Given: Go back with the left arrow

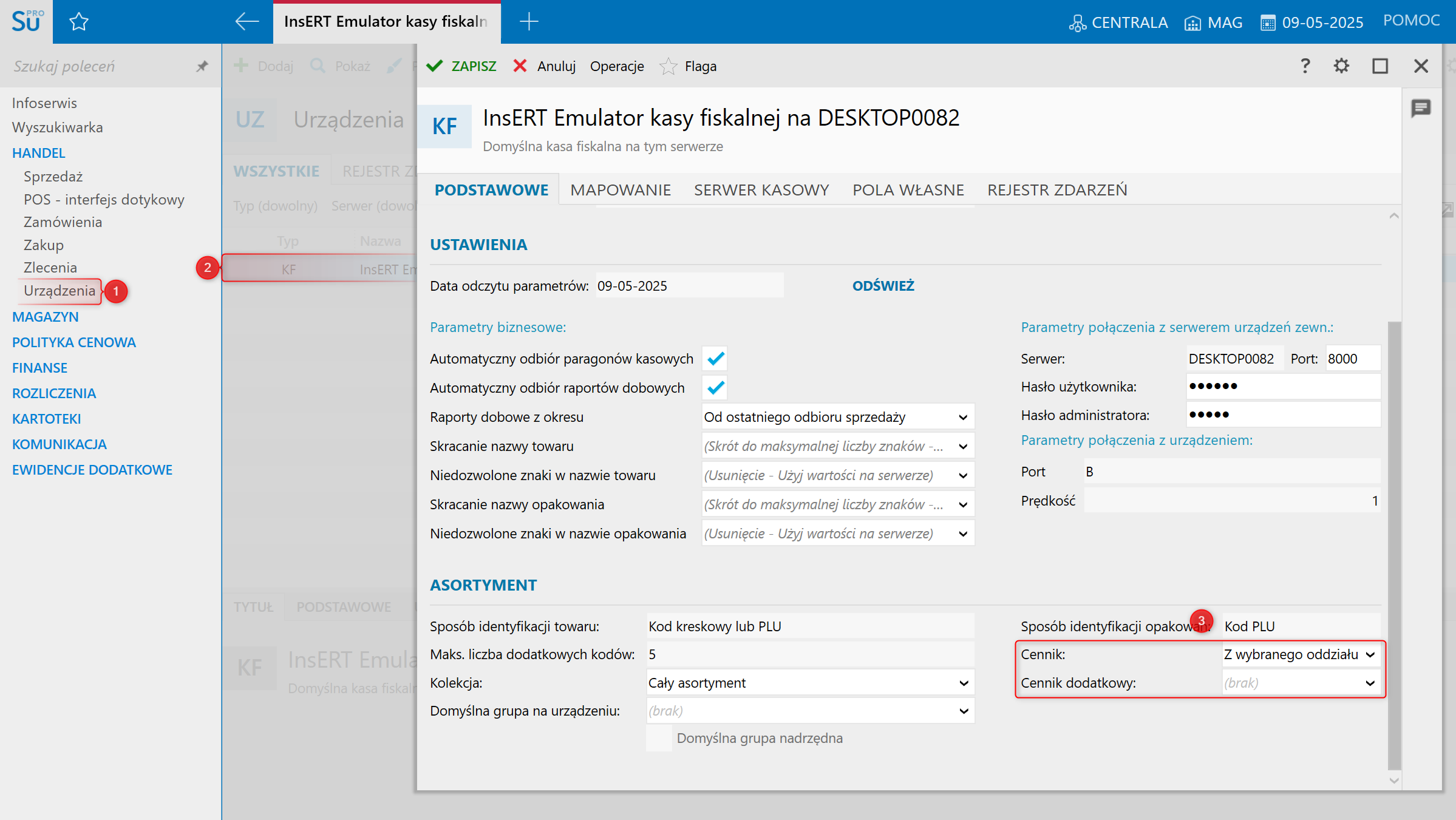Looking at the screenshot, I should click(247, 22).
